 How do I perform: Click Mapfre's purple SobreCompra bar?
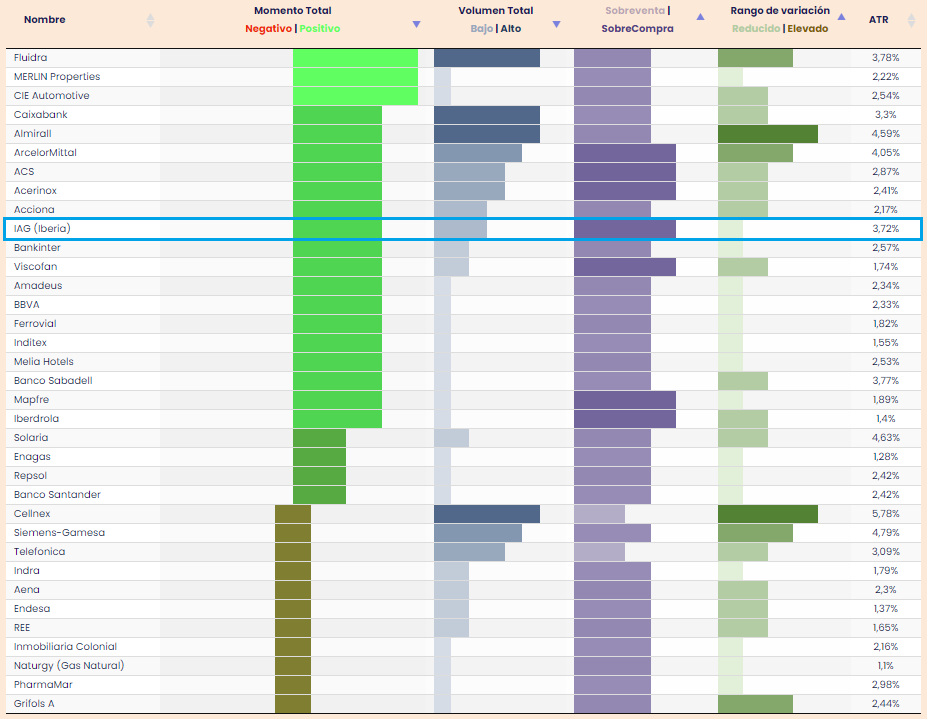pos(625,400)
